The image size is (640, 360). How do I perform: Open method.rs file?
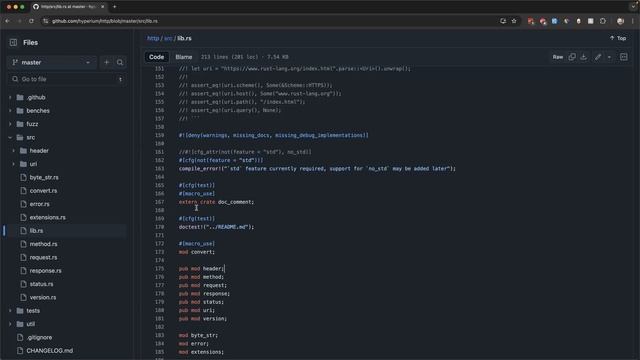(43, 244)
